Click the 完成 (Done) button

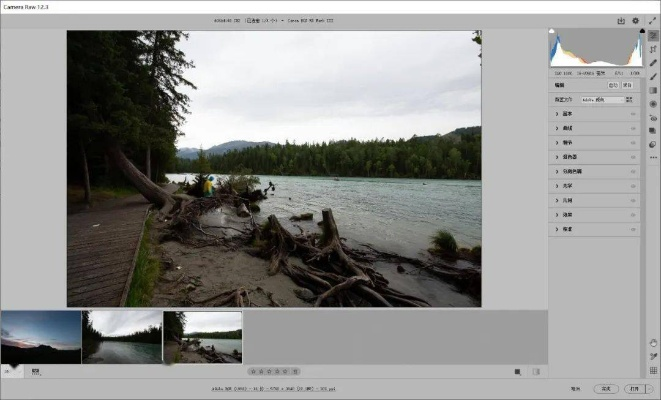coord(606,389)
